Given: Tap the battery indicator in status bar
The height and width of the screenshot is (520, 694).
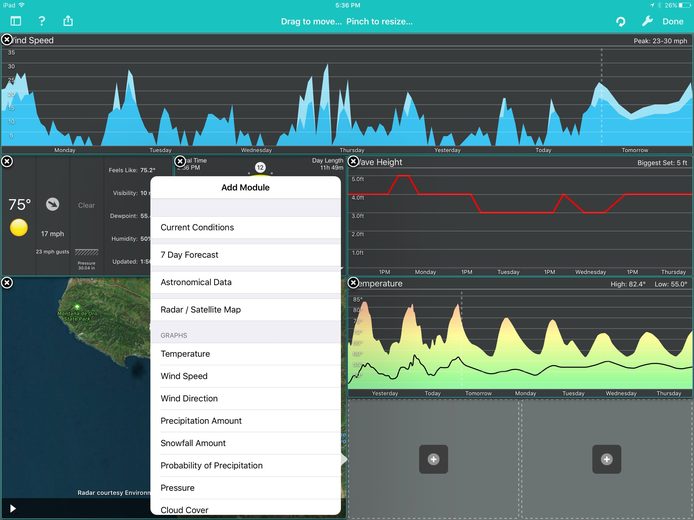Looking at the screenshot, I should [684, 5].
